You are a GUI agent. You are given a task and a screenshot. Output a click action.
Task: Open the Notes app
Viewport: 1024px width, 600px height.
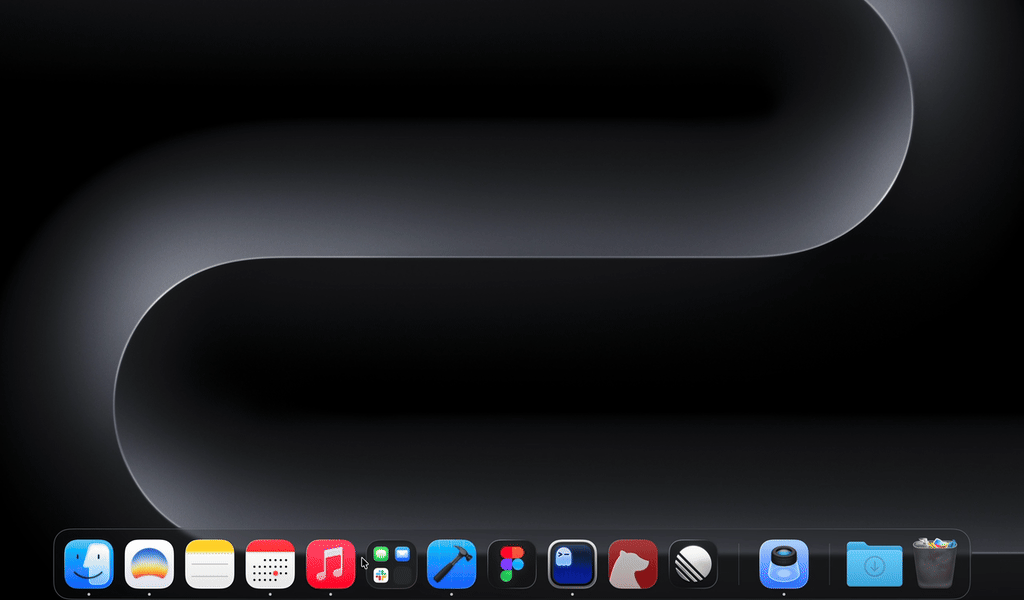tap(210, 564)
